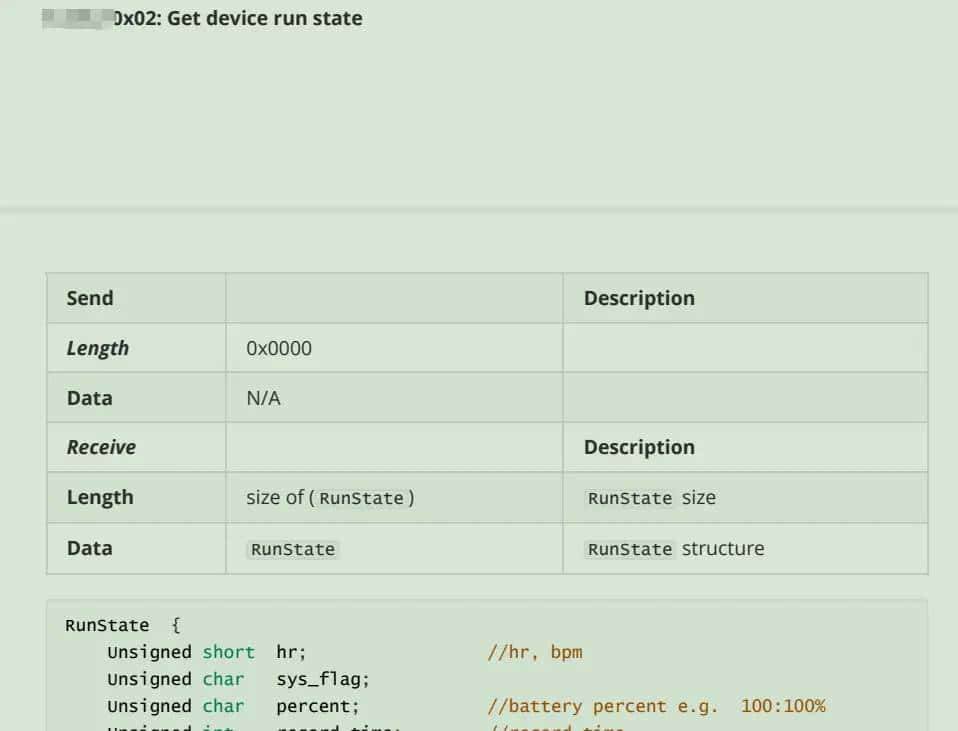Click the highlighted 'RunState' code token in the table
958x731 pixels.
point(291,548)
